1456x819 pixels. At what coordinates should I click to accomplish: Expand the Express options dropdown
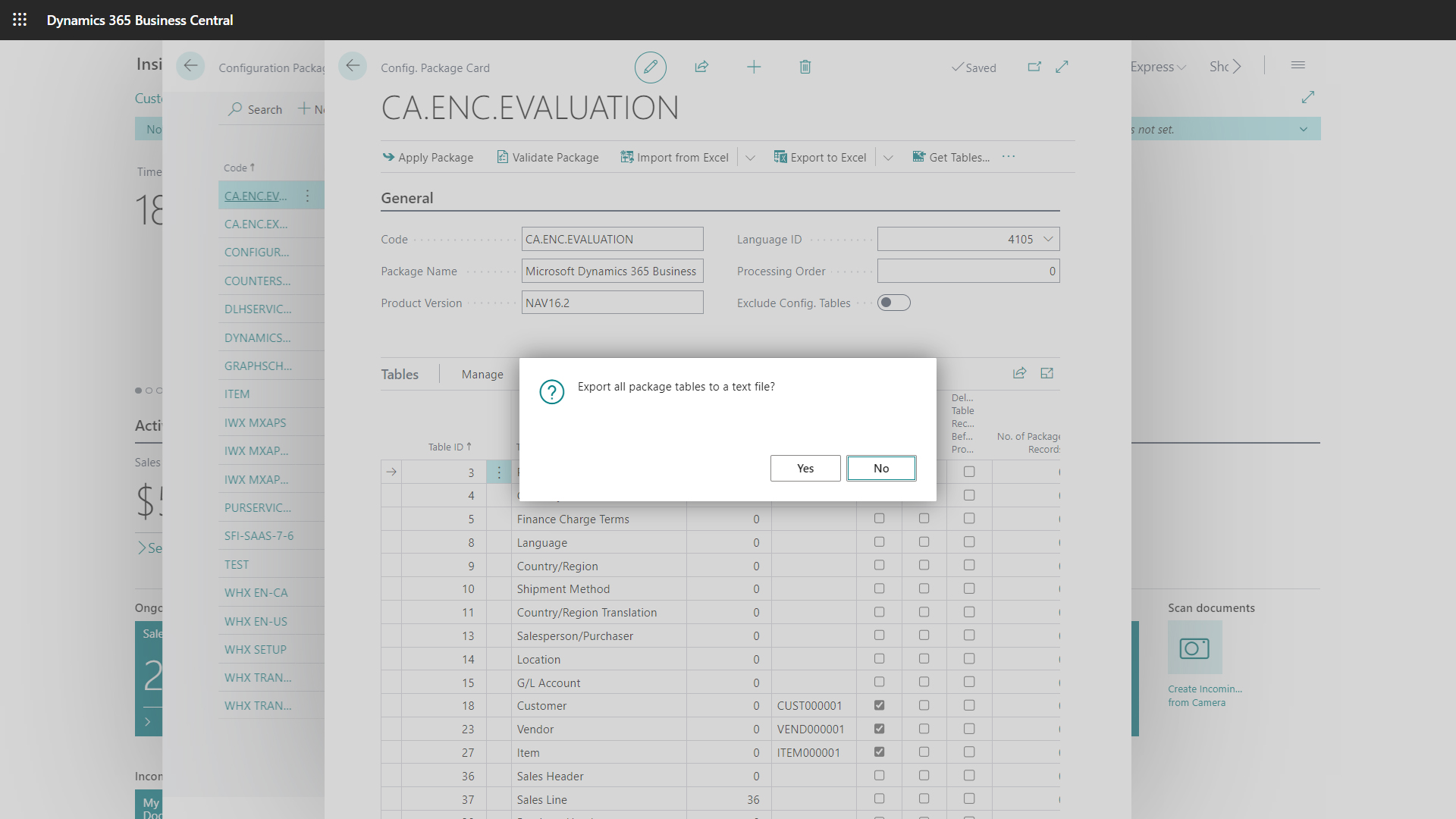tap(1181, 67)
